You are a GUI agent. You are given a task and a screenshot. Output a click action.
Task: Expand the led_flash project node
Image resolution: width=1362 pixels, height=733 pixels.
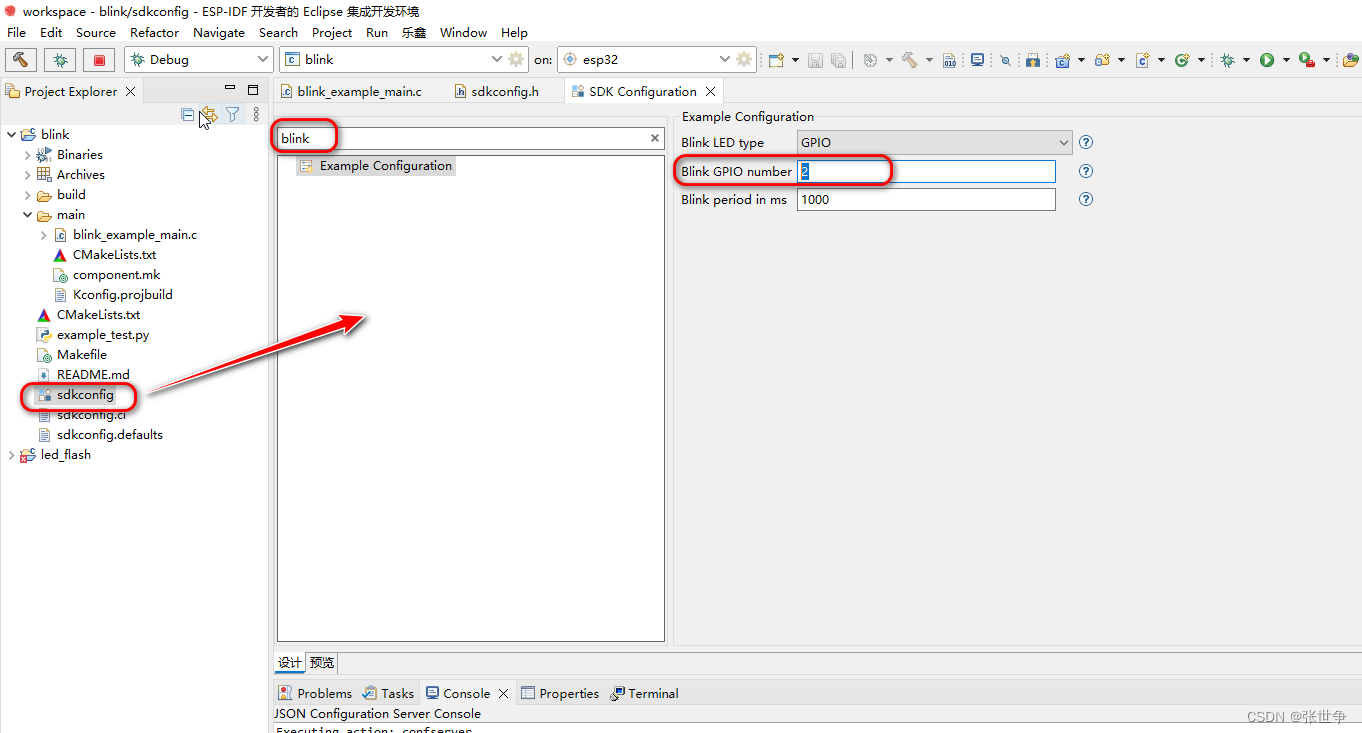[x=12, y=455]
